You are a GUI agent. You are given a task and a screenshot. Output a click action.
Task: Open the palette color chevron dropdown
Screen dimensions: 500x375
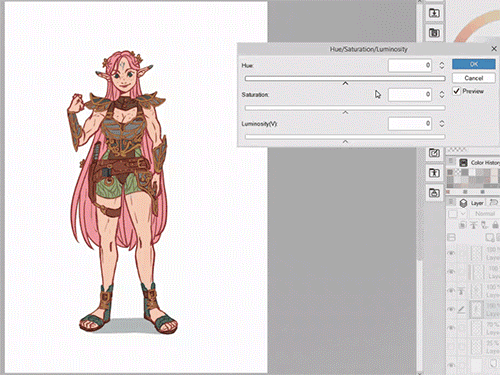(x=463, y=214)
